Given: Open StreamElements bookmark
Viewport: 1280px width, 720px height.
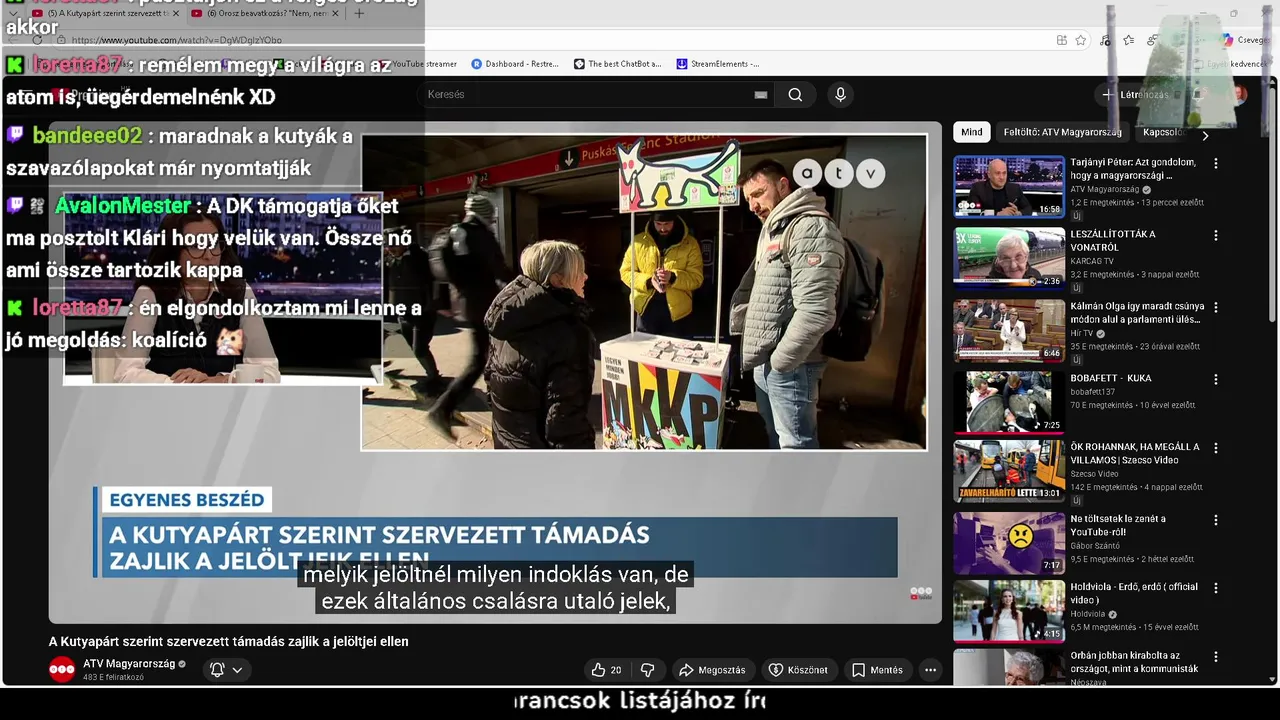Looking at the screenshot, I should [x=718, y=64].
